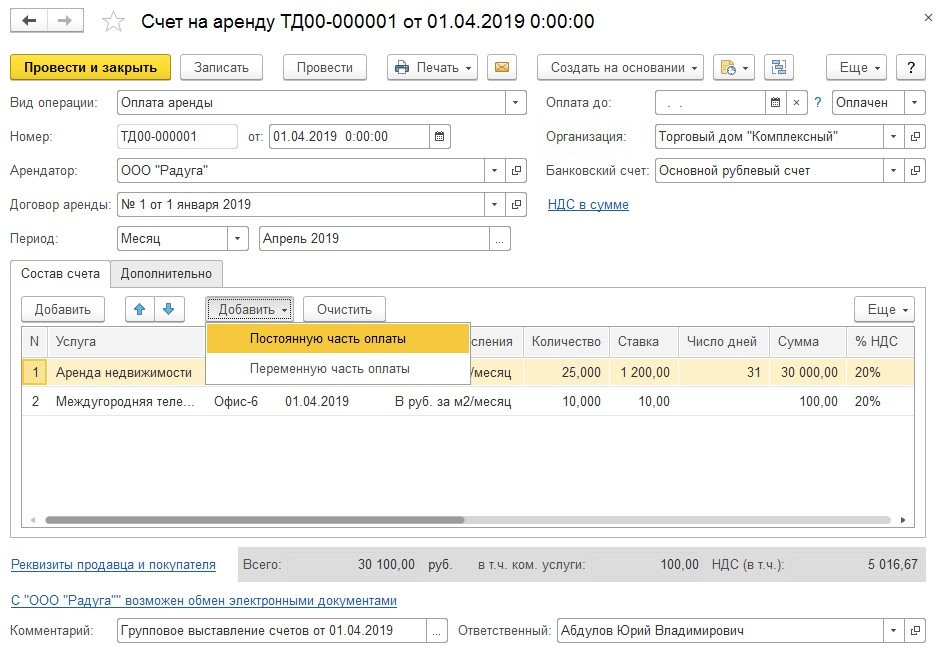The width and height of the screenshot is (936, 651).
Task: Click the back navigation arrow
Action: [x=29, y=21]
